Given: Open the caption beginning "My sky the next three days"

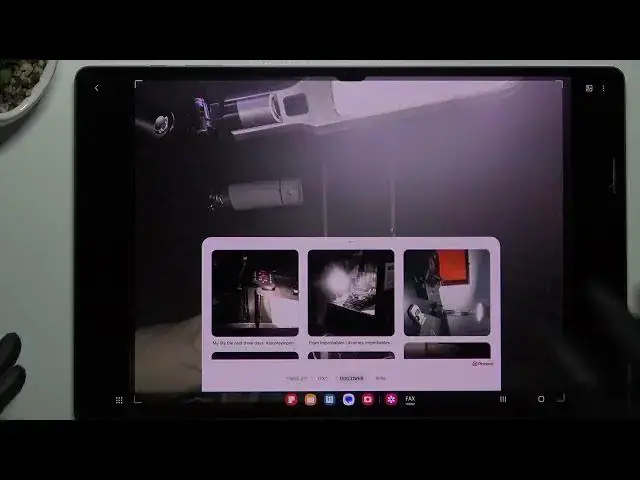Looking at the screenshot, I should (x=253, y=343).
